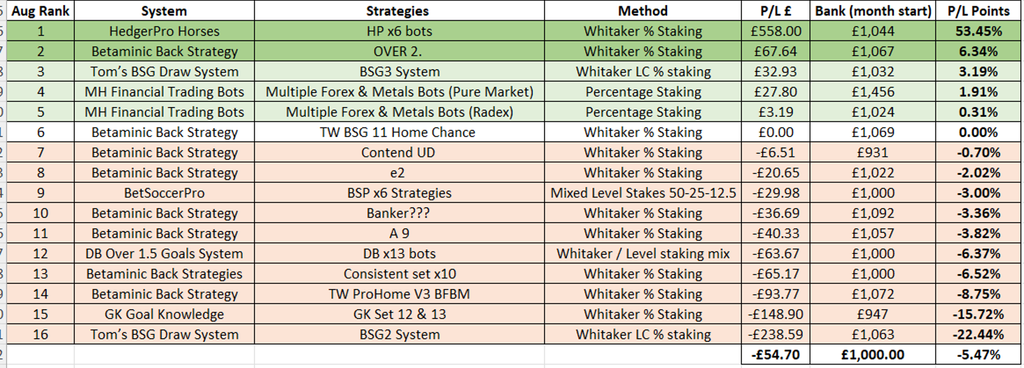Screen dimensions: 1024x368
Task: Click the Pure Market Forex bots cell
Action: click(x=399, y=91)
